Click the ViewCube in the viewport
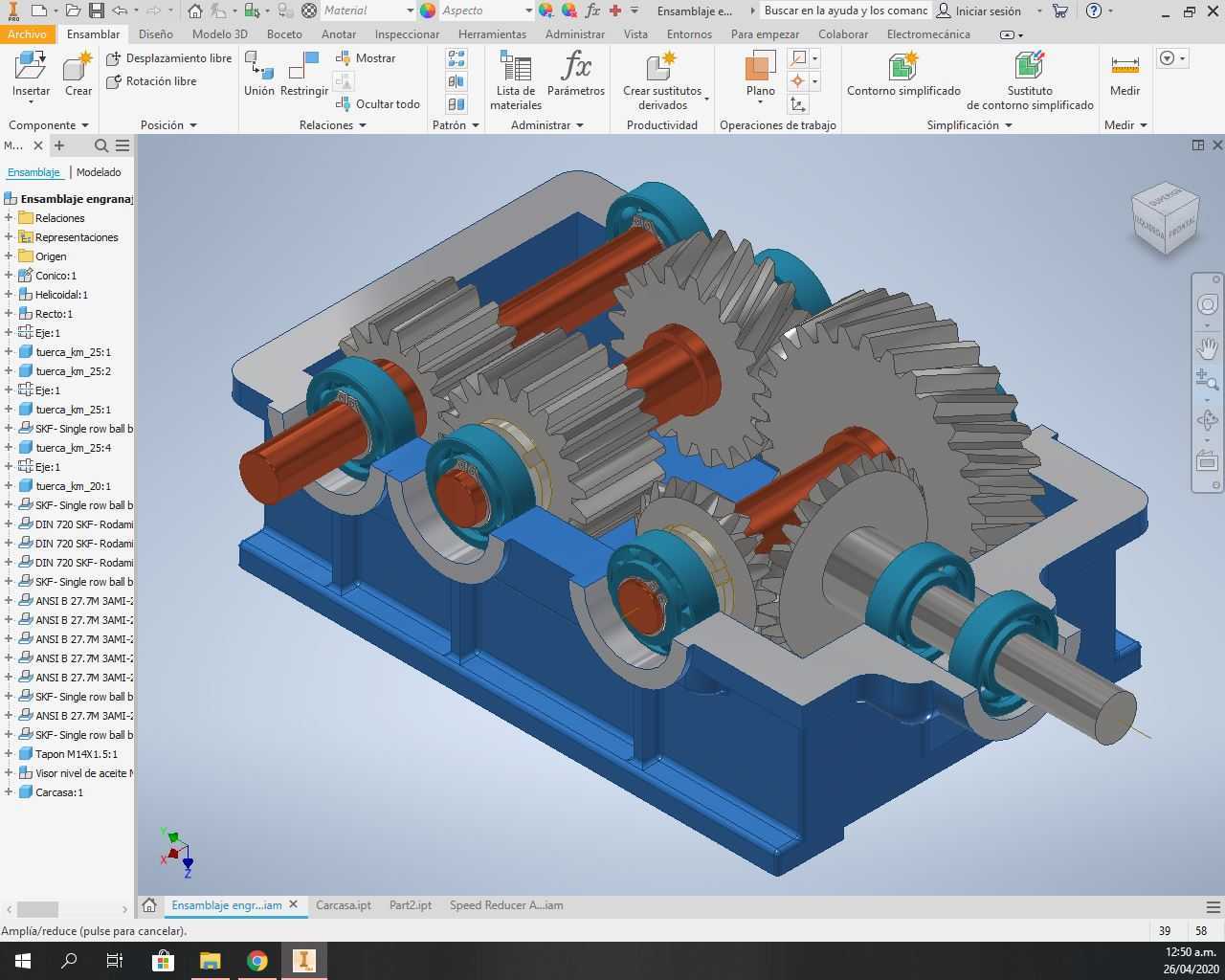Image resolution: width=1225 pixels, height=980 pixels. pyautogui.click(x=1165, y=218)
